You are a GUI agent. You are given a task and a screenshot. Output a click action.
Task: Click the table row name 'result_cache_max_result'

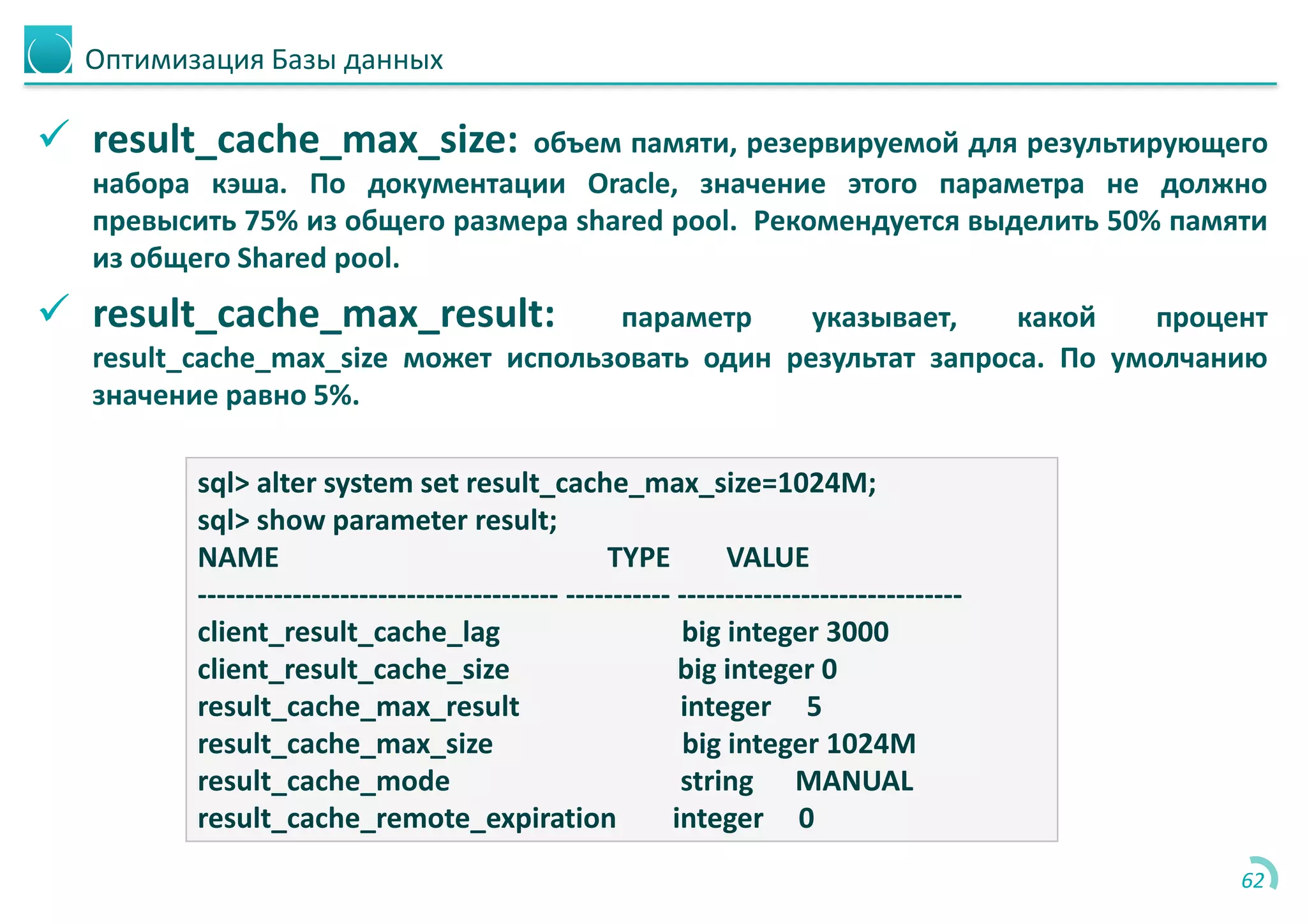pos(358,707)
